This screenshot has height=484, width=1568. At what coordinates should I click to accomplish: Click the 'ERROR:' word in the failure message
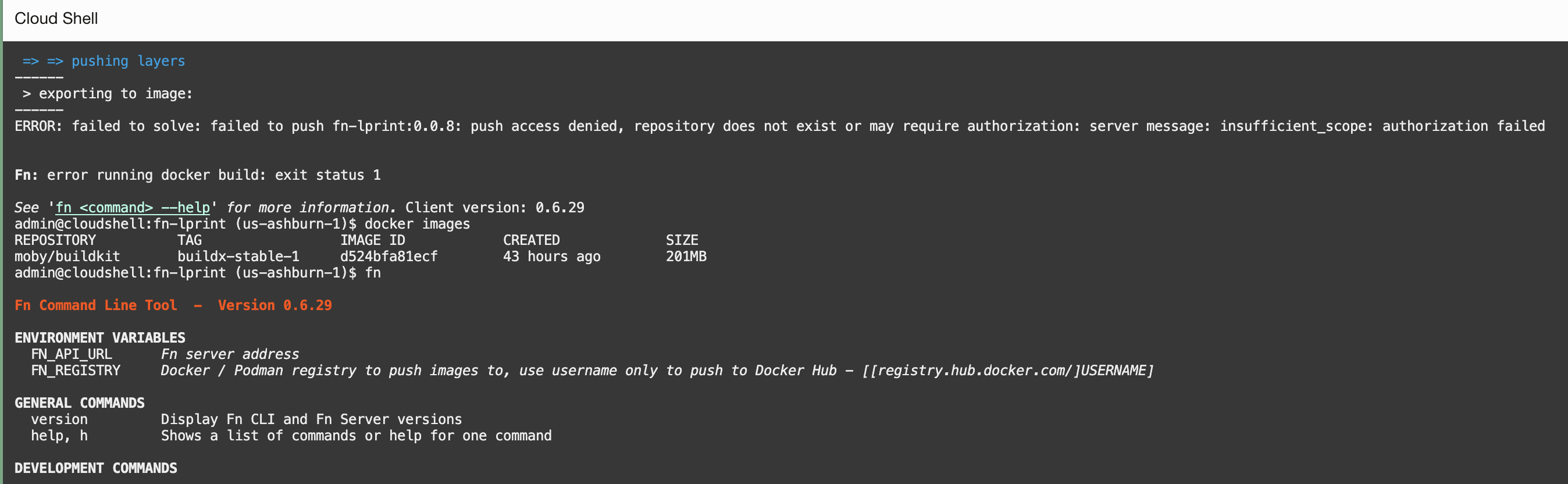pyautogui.click(x=38, y=126)
